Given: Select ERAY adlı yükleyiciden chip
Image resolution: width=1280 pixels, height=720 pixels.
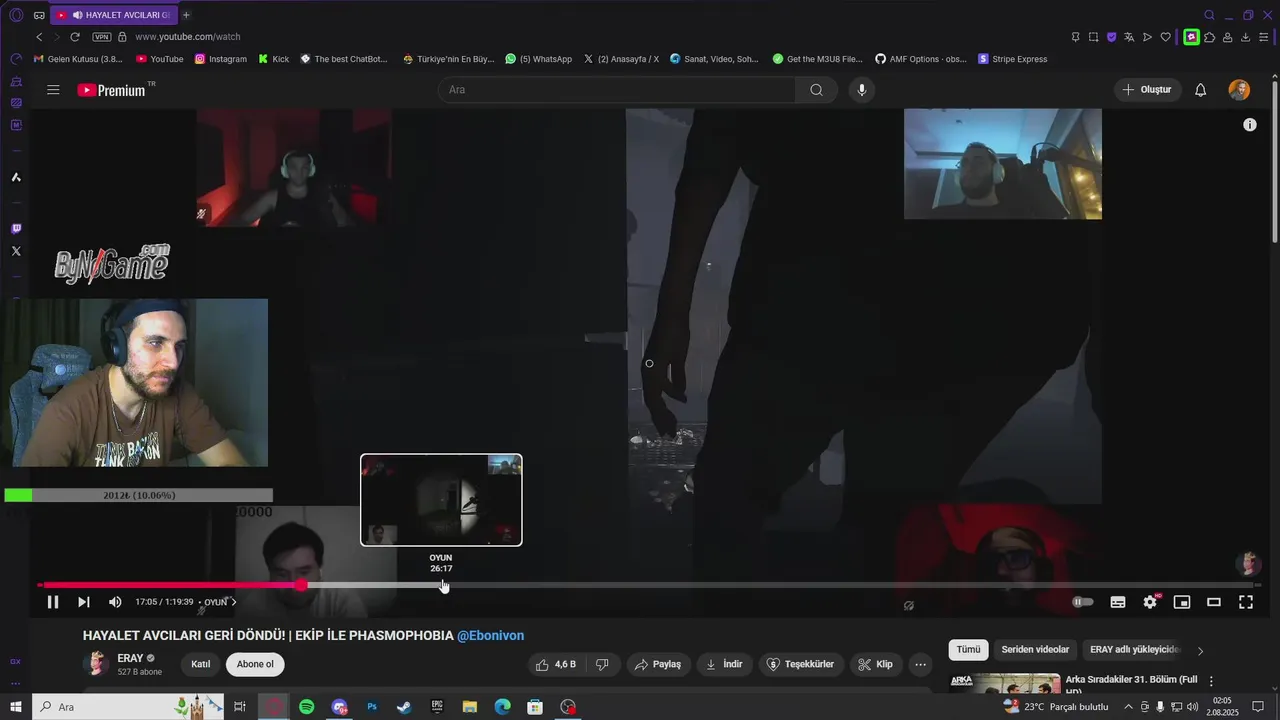Looking at the screenshot, I should [x=1135, y=650].
